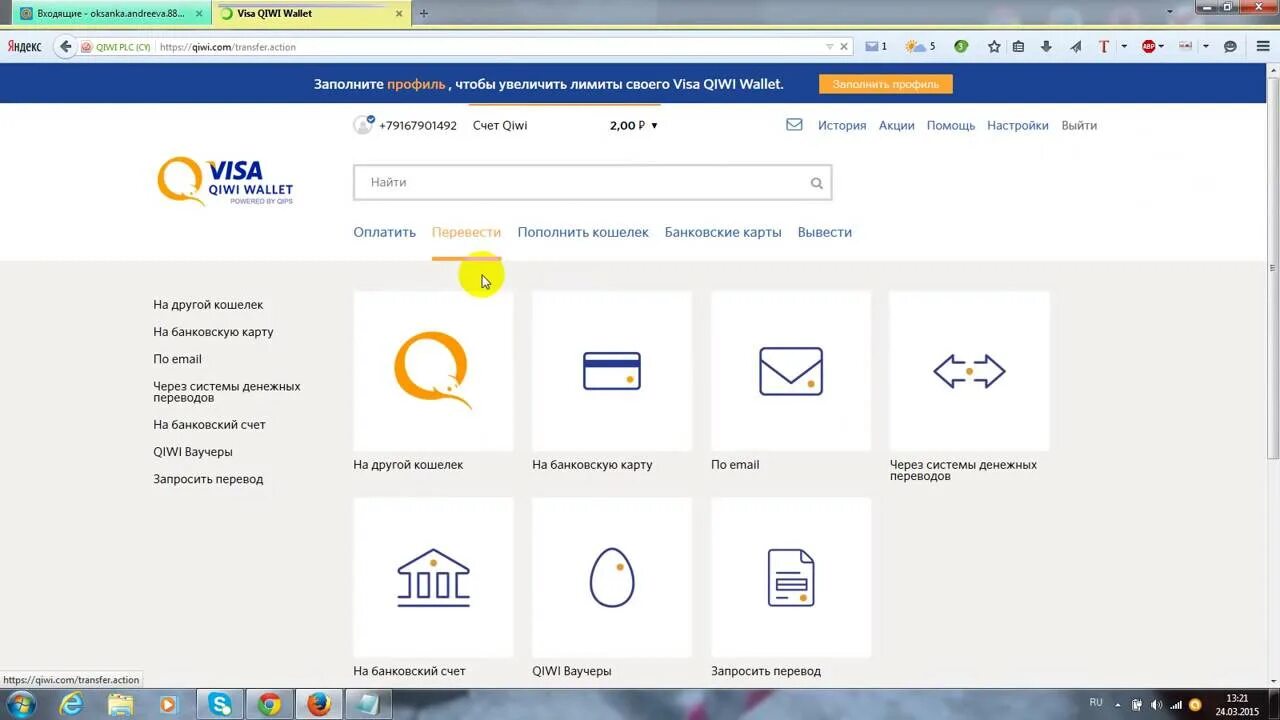The image size is (1280, 720).
Task: Select По email in sidebar
Action: [177, 359]
